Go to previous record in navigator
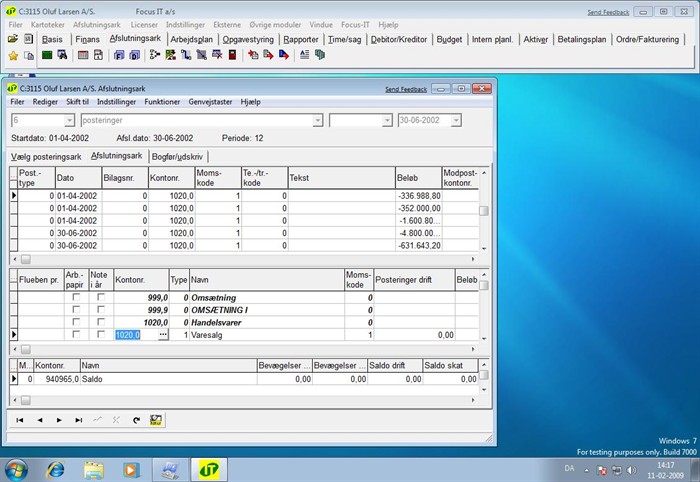 (40, 420)
